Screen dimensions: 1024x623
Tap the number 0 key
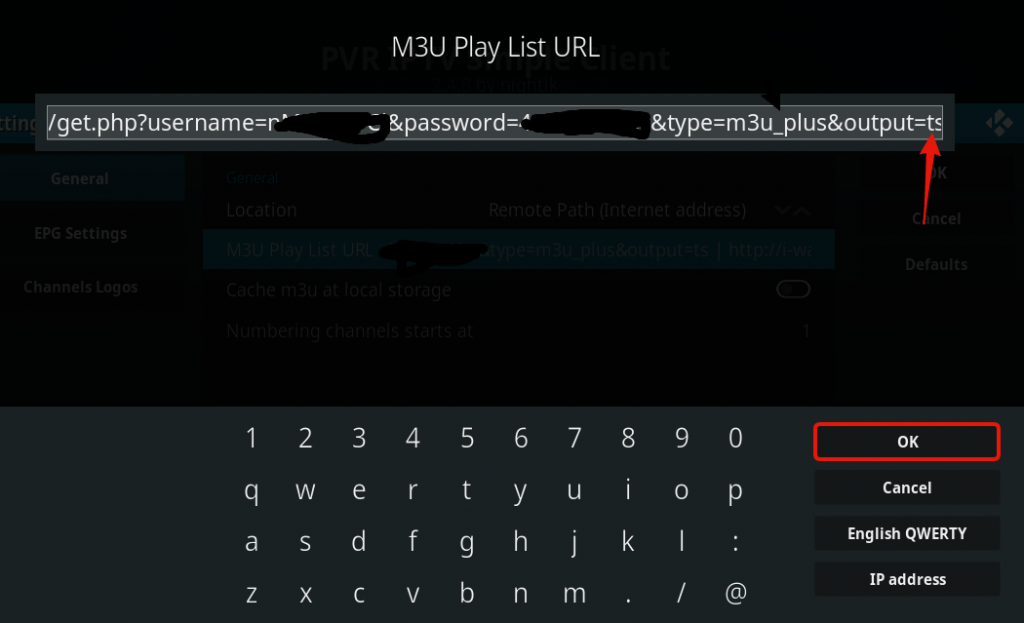[735, 438]
